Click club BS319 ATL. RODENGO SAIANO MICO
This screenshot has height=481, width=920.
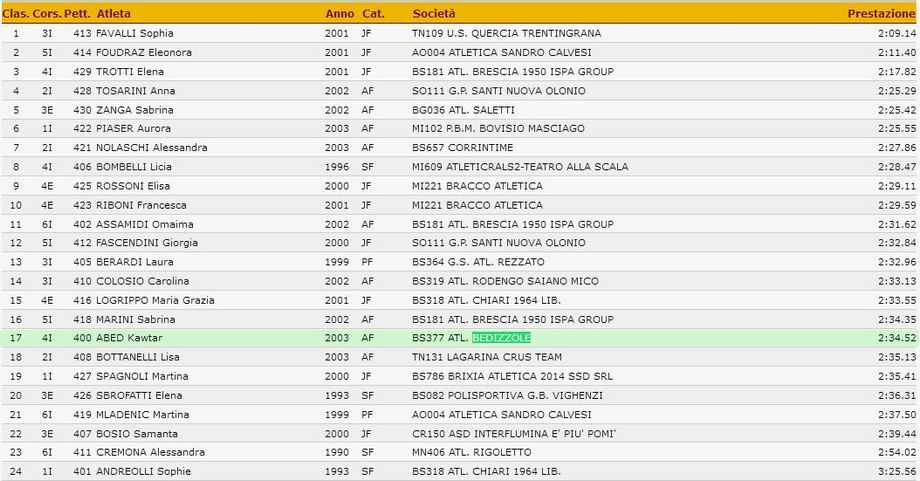(505, 281)
